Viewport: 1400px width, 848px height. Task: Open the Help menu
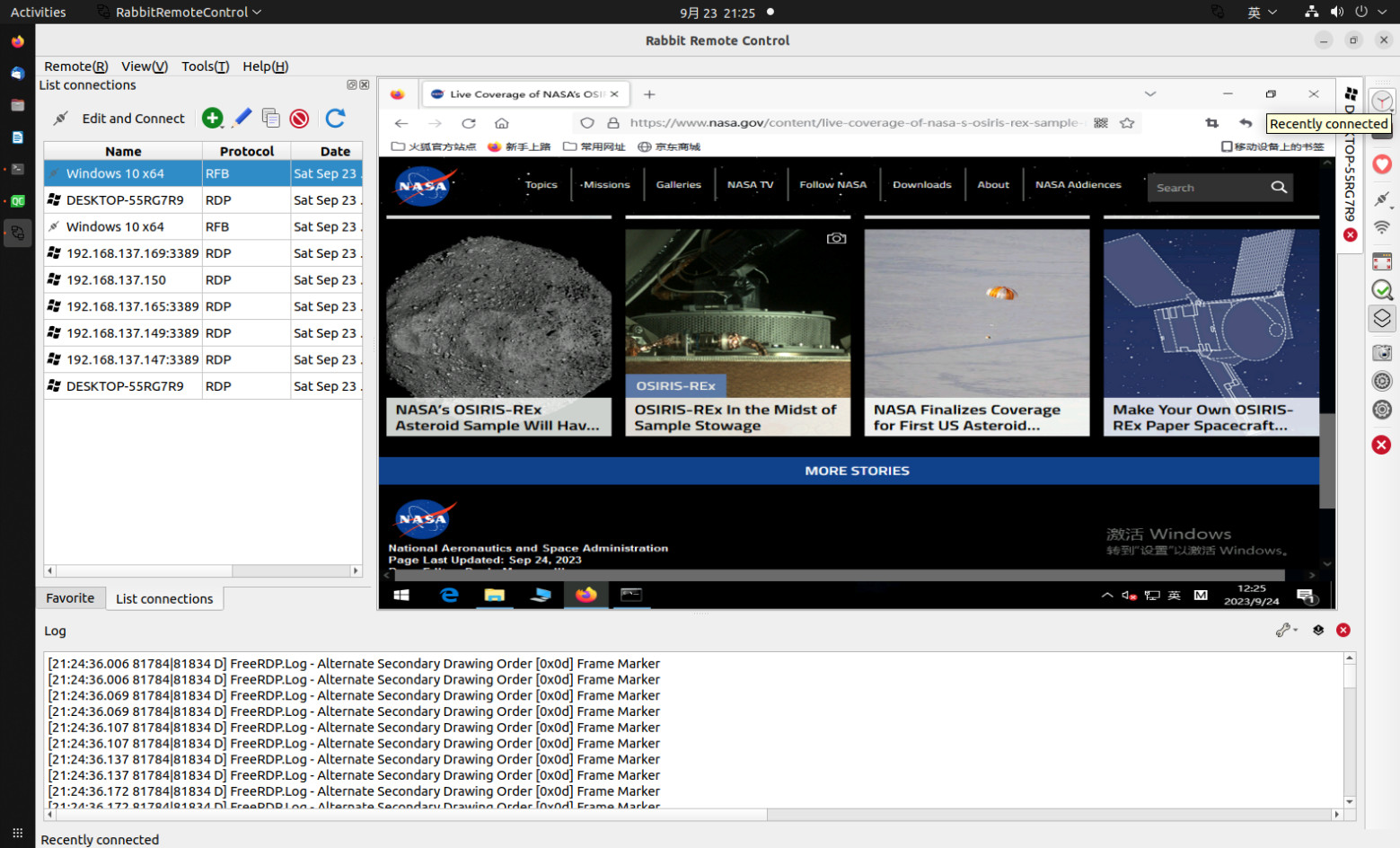[265, 66]
